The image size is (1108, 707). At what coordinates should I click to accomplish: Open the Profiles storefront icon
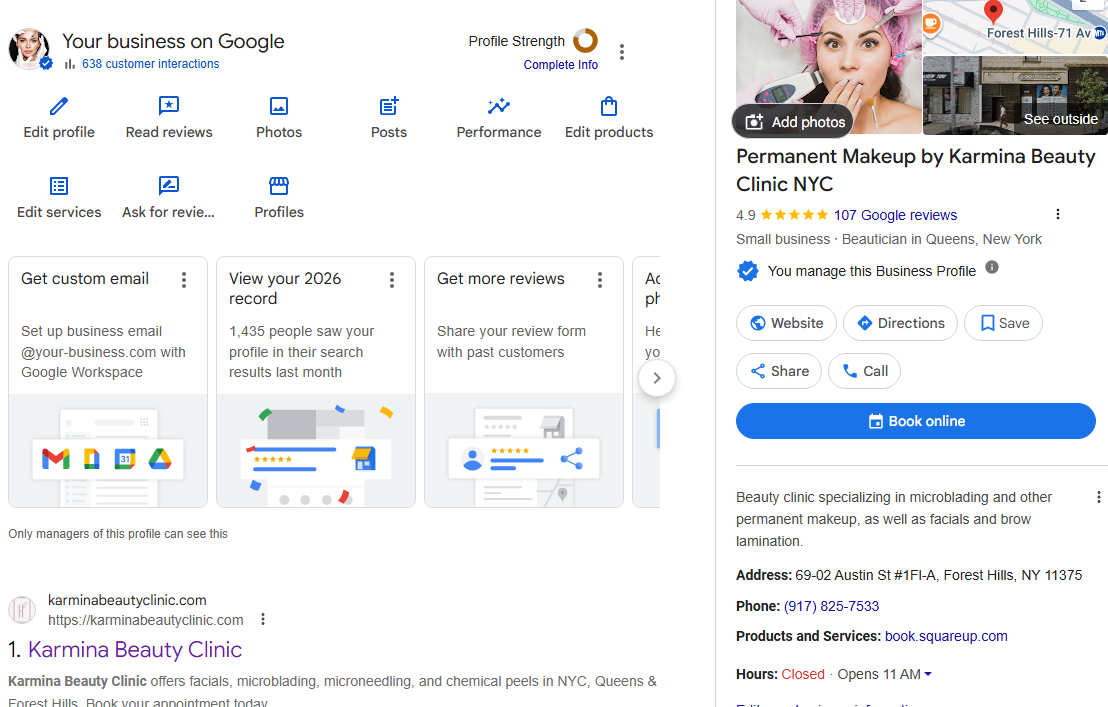point(279,187)
